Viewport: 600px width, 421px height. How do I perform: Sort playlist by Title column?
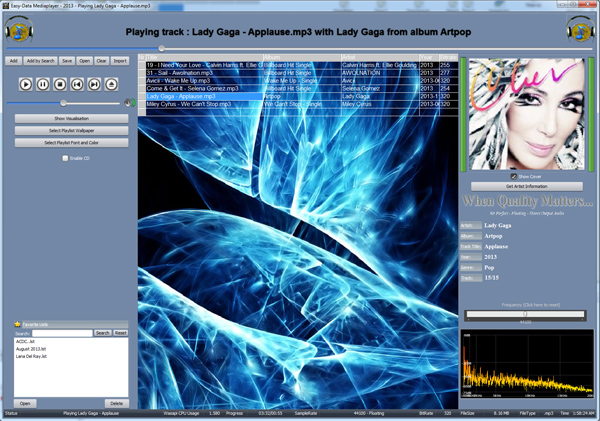[x=204, y=57]
